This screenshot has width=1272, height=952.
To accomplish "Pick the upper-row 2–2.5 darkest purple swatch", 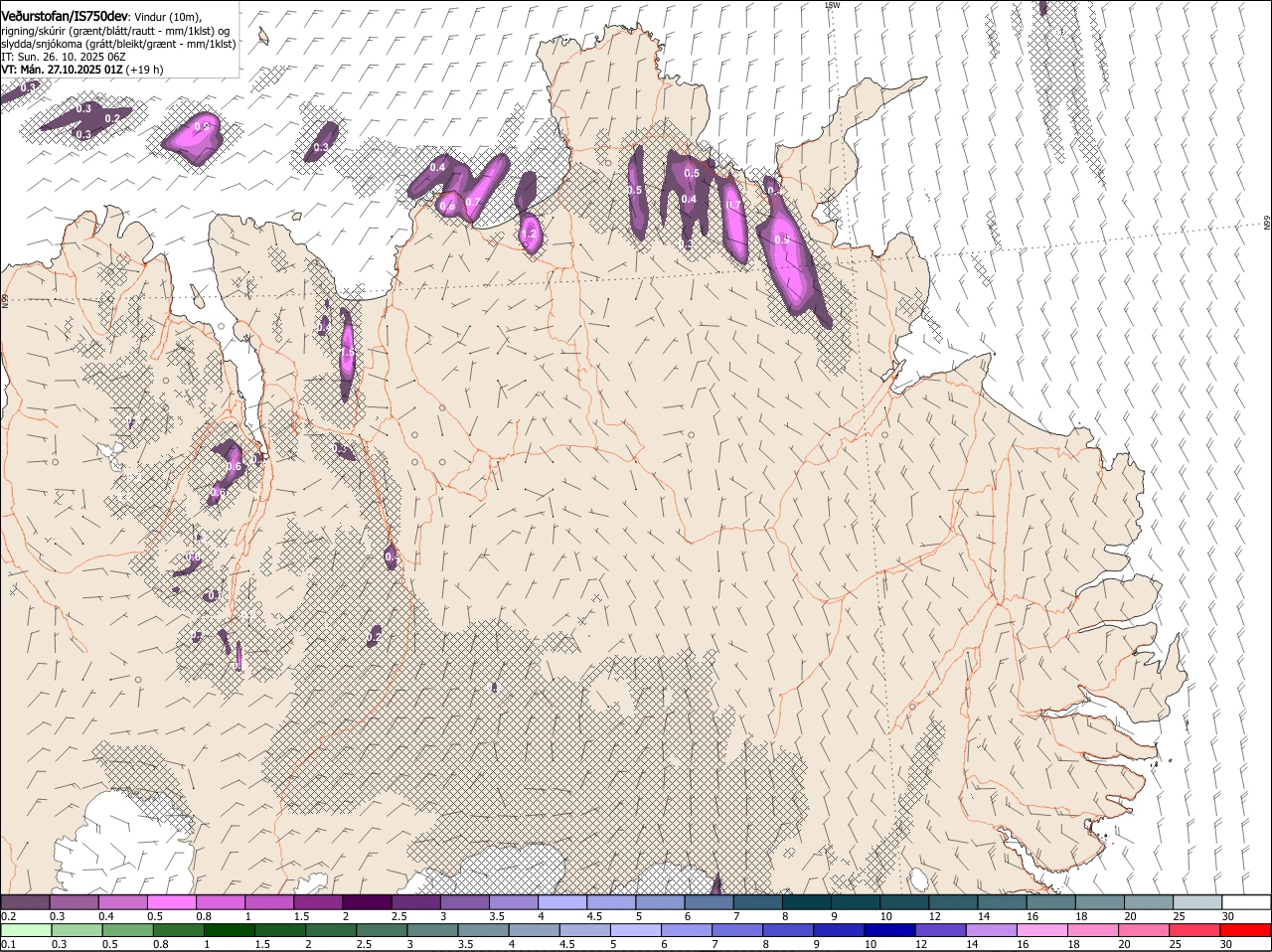I will pyautogui.click(x=367, y=901).
